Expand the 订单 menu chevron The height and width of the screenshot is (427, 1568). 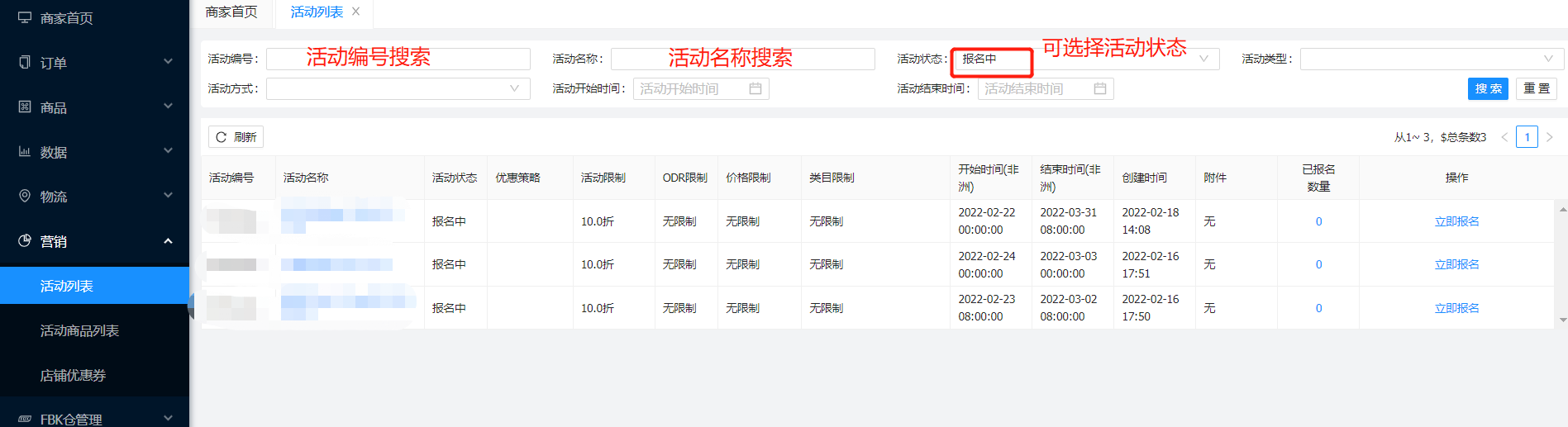pos(168,61)
